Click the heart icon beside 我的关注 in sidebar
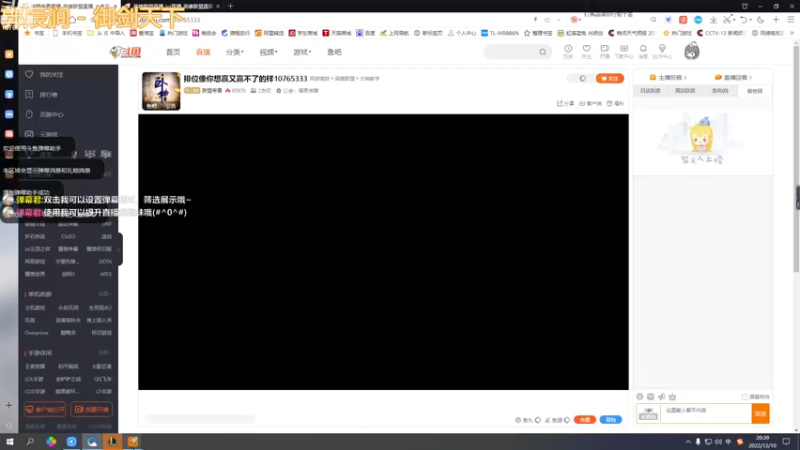Image resolution: width=800 pixels, height=450 pixels. click(x=29, y=74)
